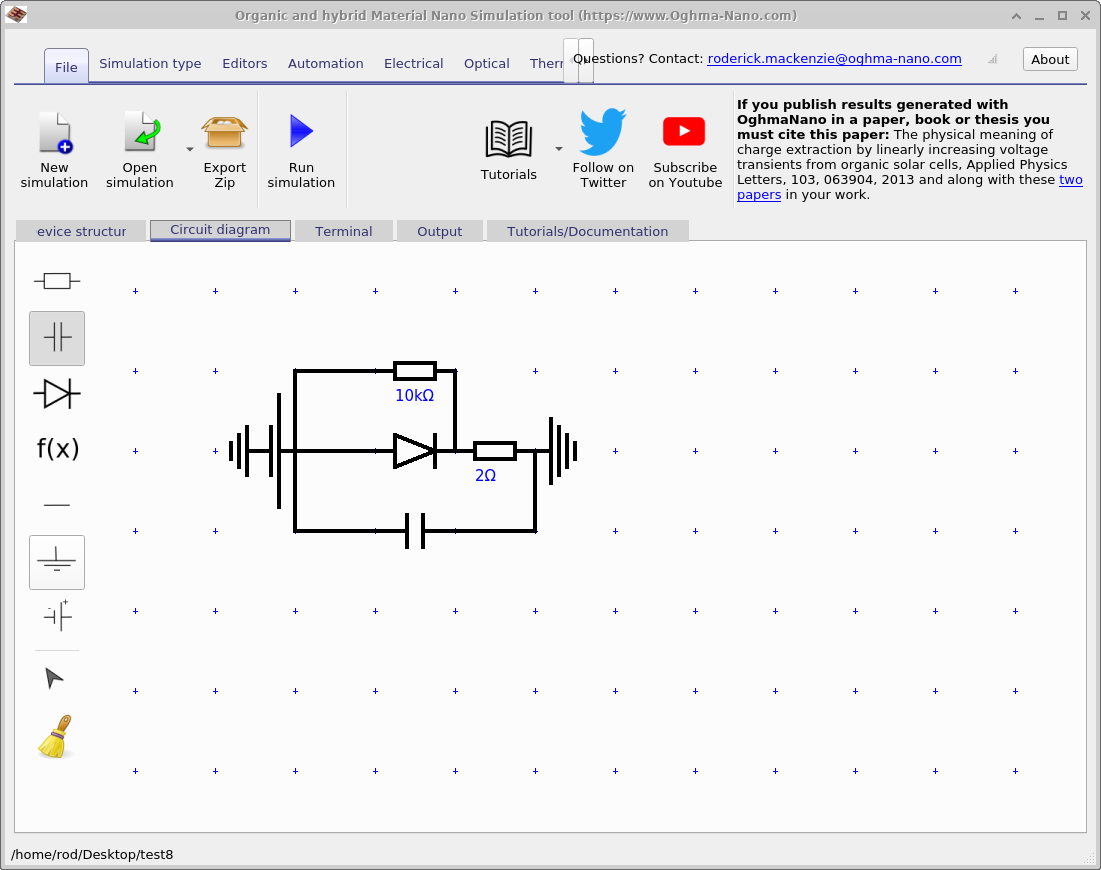Use the broom tool to clean the circuit
The image size is (1101, 870).
57,737
